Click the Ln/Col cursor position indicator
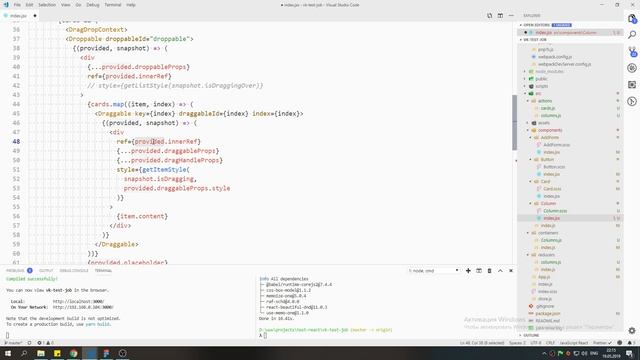This screenshot has height=360, width=640. pyautogui.click(x=482, y=343)
